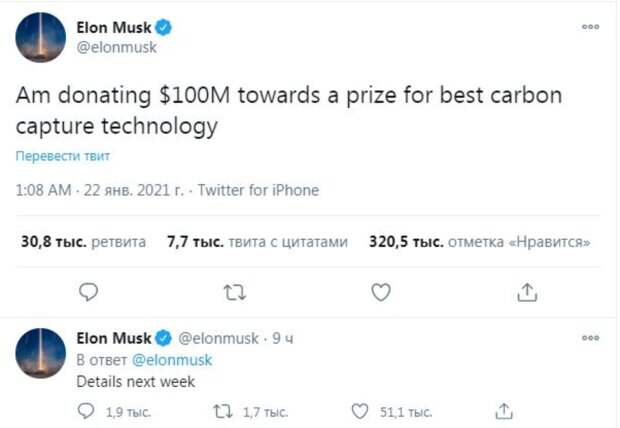Retweet the main $100M donation tweet

click(x=235, y=292)
